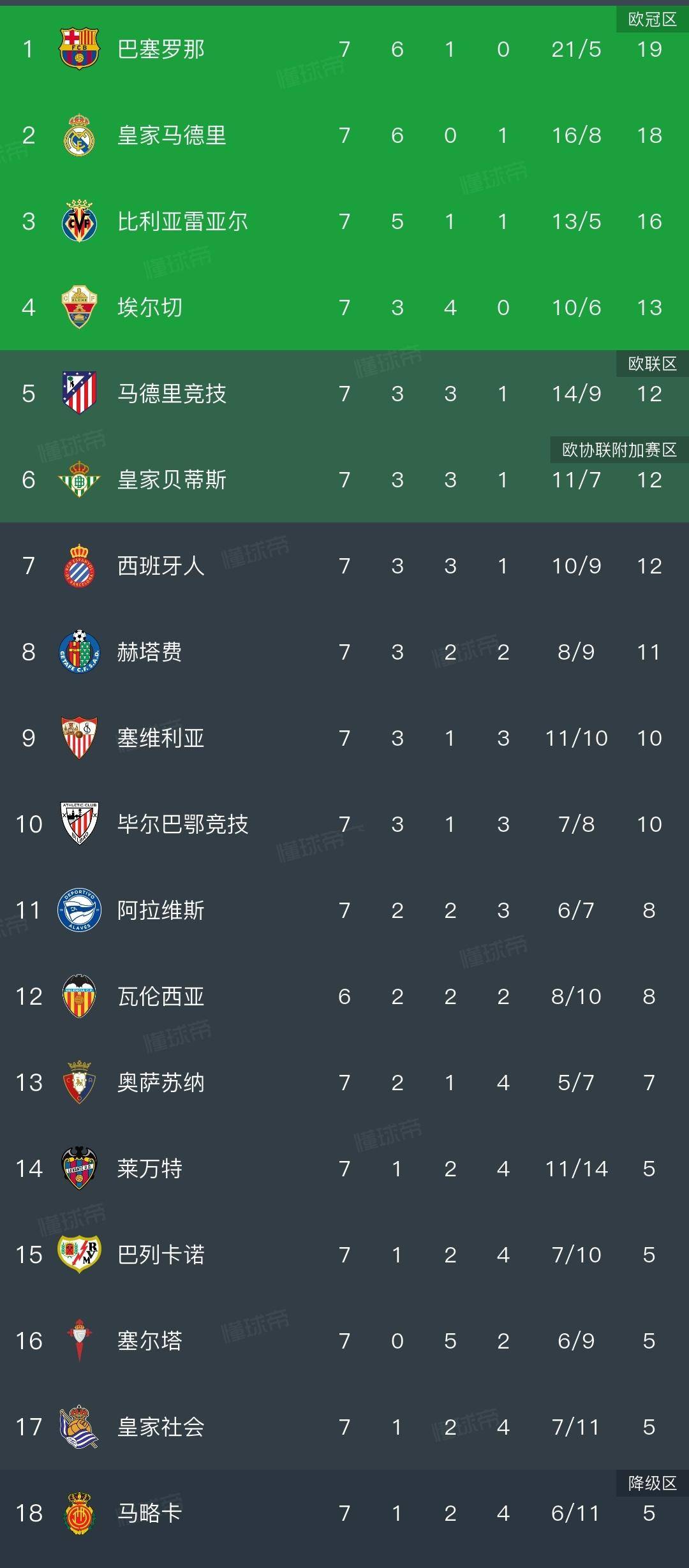
Task: Select the Athletic Bilbao crest icon
Action: click(78, 823)
